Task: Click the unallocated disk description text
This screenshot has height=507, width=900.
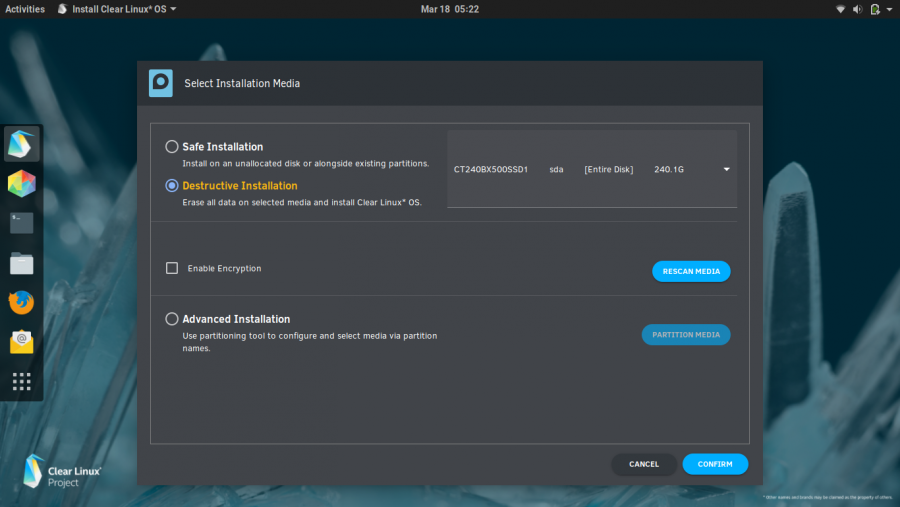Action: 305,163
